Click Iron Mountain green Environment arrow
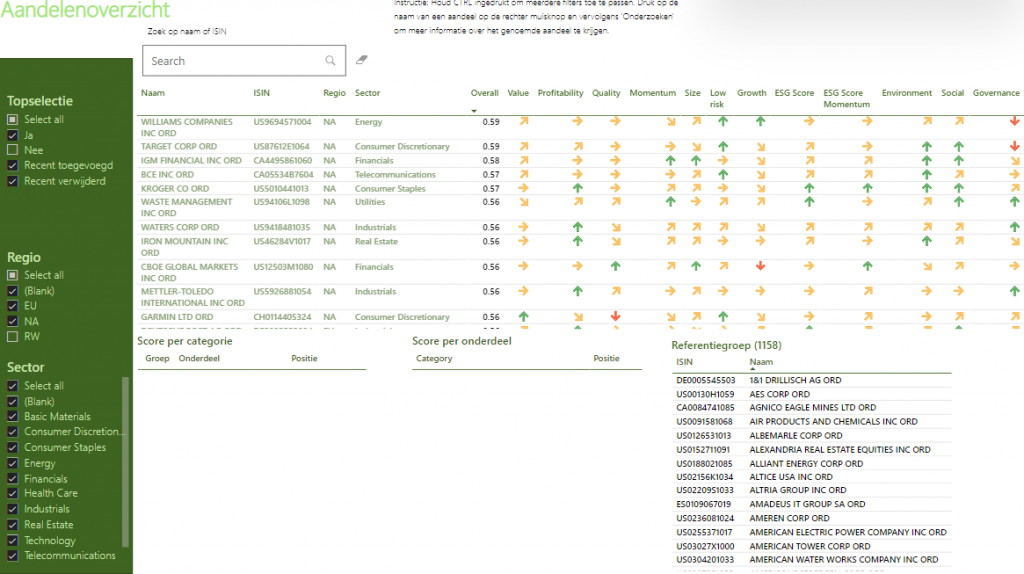1024x574 pixels. (927, 241)
